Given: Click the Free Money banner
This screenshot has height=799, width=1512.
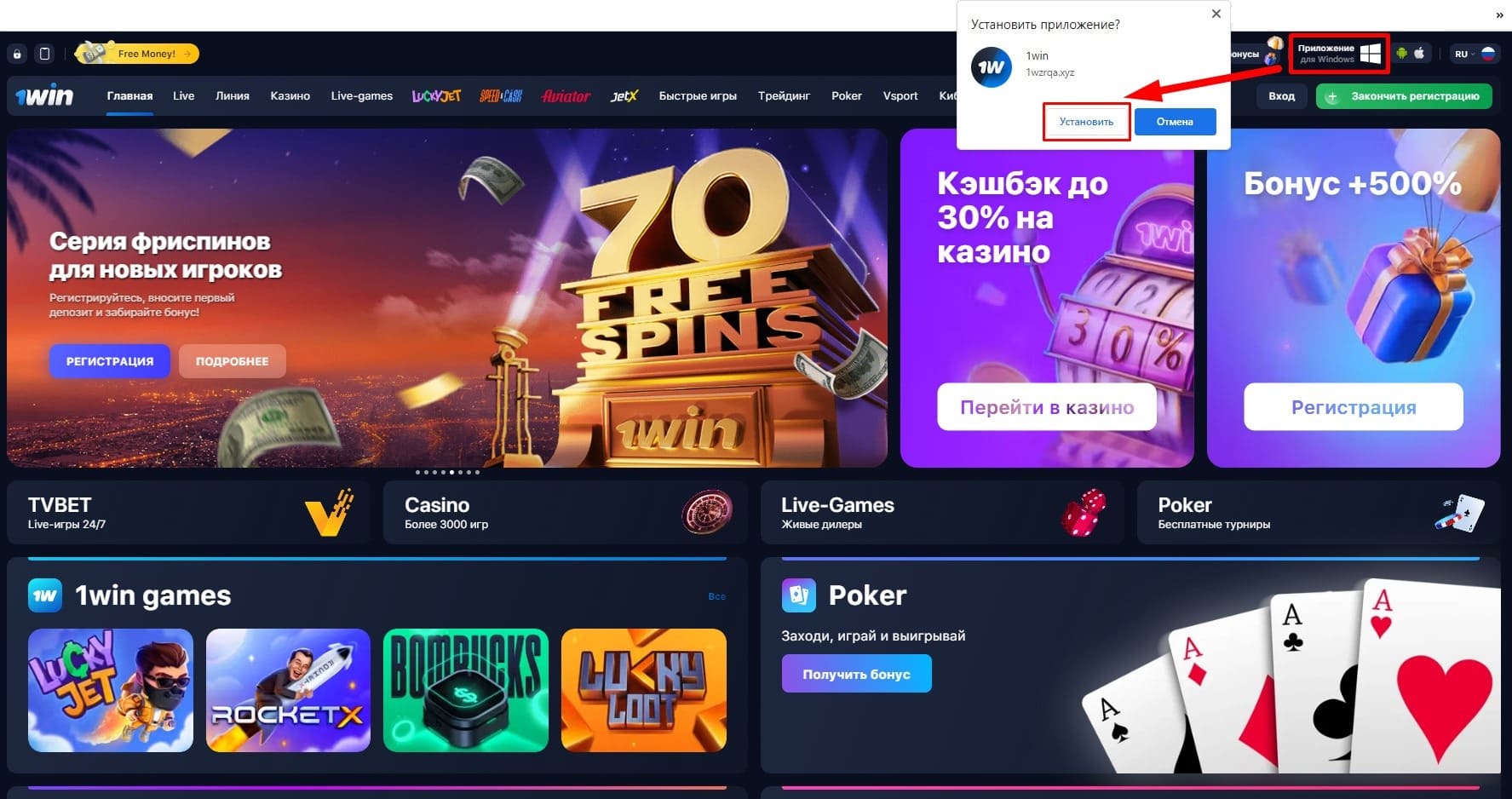Looking at the screenshot, I should 138,54.
